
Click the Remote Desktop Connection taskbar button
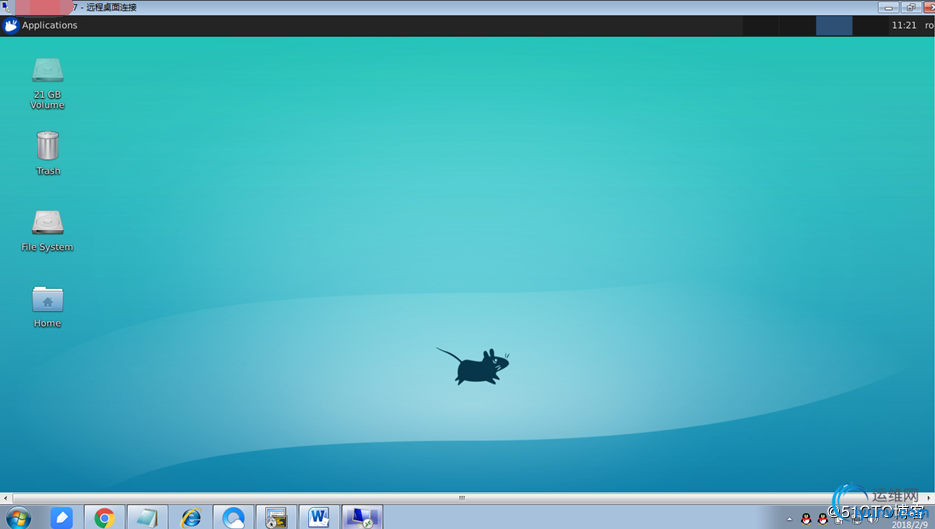pos(362,518)
